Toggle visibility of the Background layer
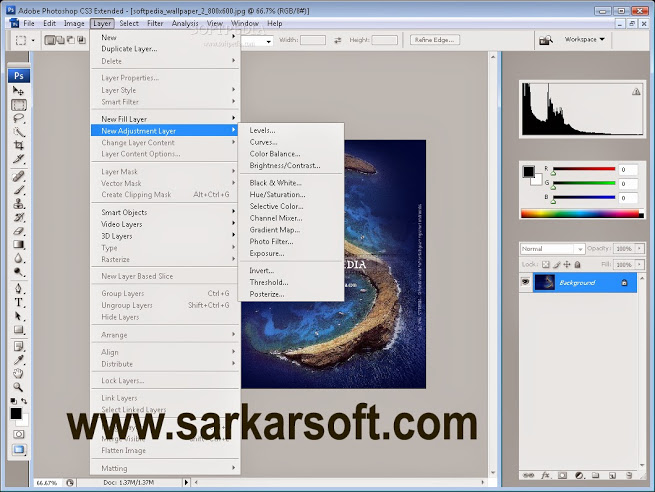 coord(525,282)
